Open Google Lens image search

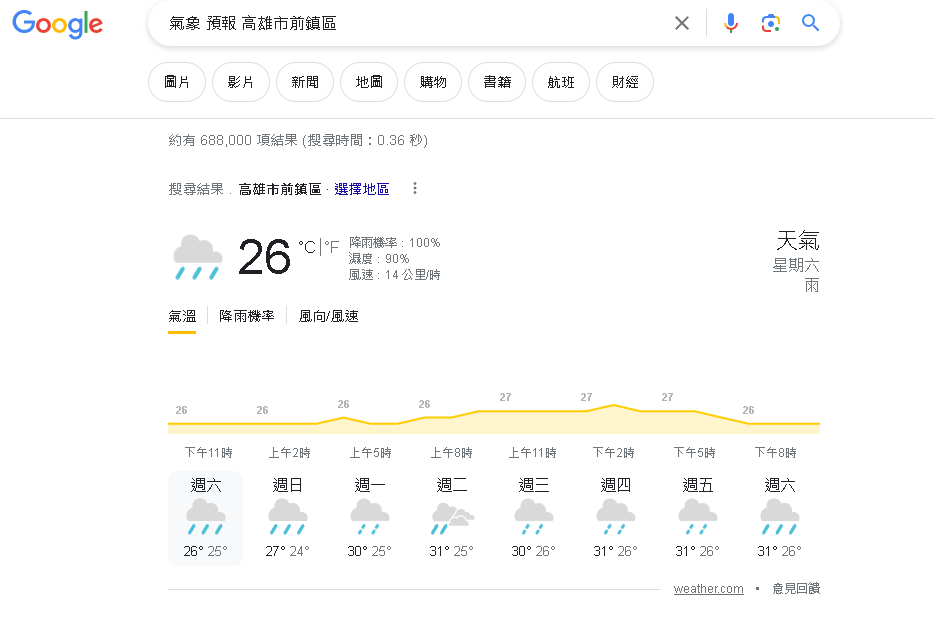click(770, 23)
